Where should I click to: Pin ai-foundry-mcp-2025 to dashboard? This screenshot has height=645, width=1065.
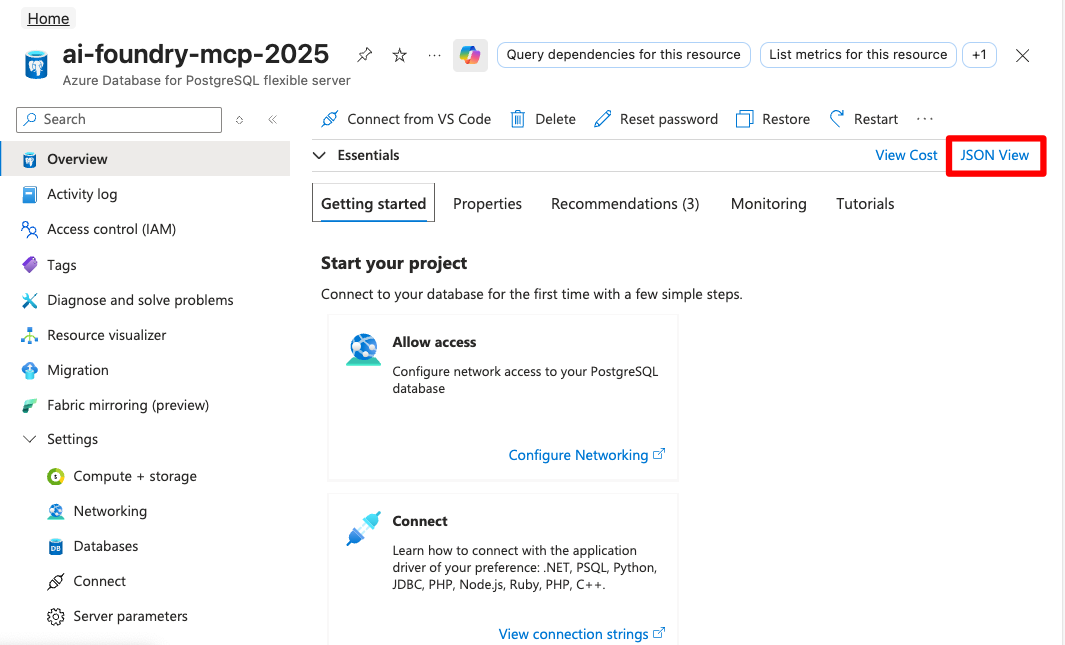point(364,55)
